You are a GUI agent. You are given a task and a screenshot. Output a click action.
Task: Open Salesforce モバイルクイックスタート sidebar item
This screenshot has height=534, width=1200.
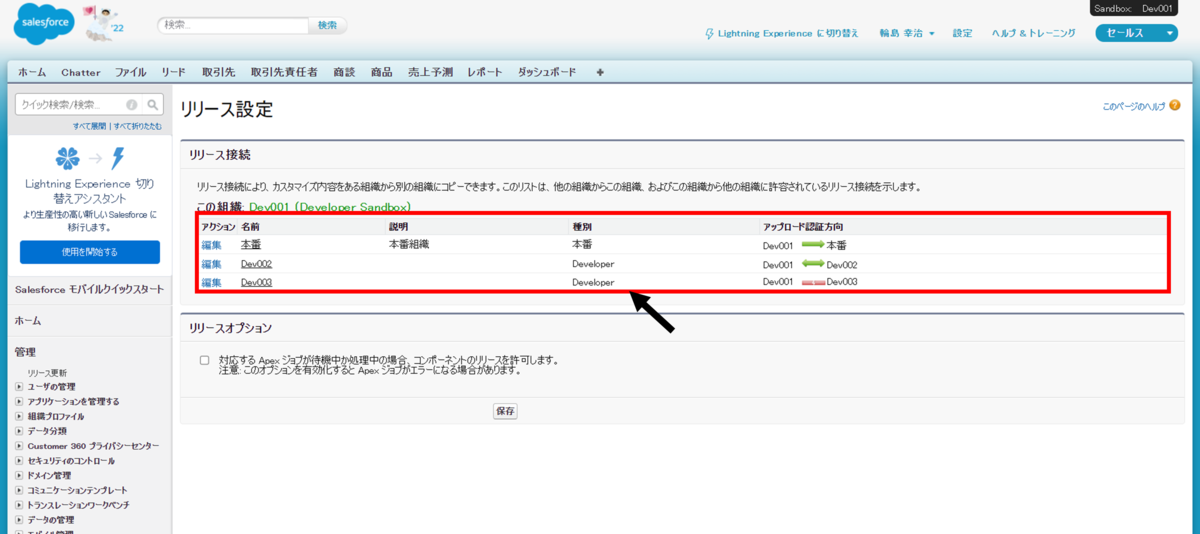click(x=90, y=290)
